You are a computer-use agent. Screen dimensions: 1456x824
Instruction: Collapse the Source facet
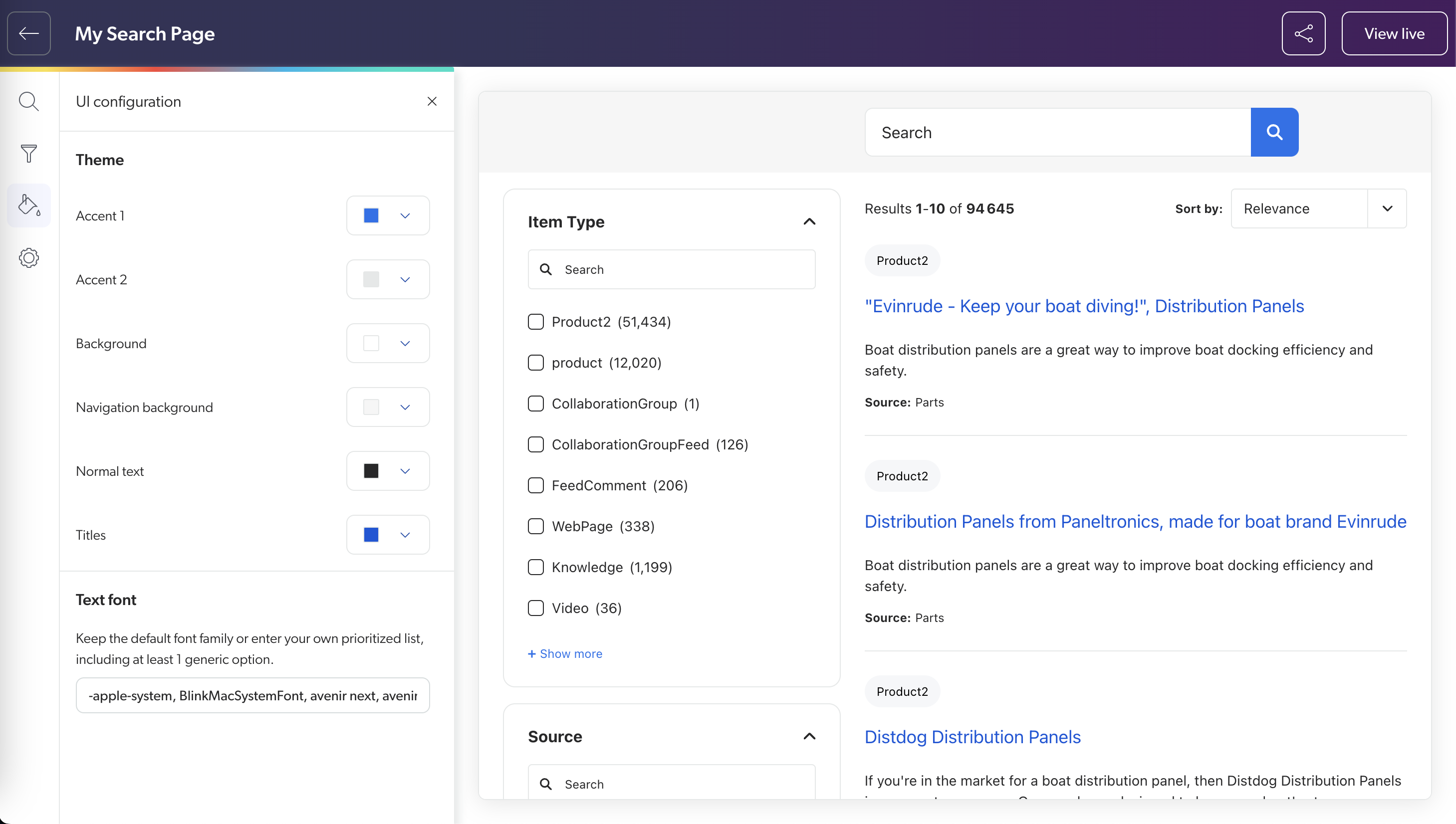tap(809, 736)
